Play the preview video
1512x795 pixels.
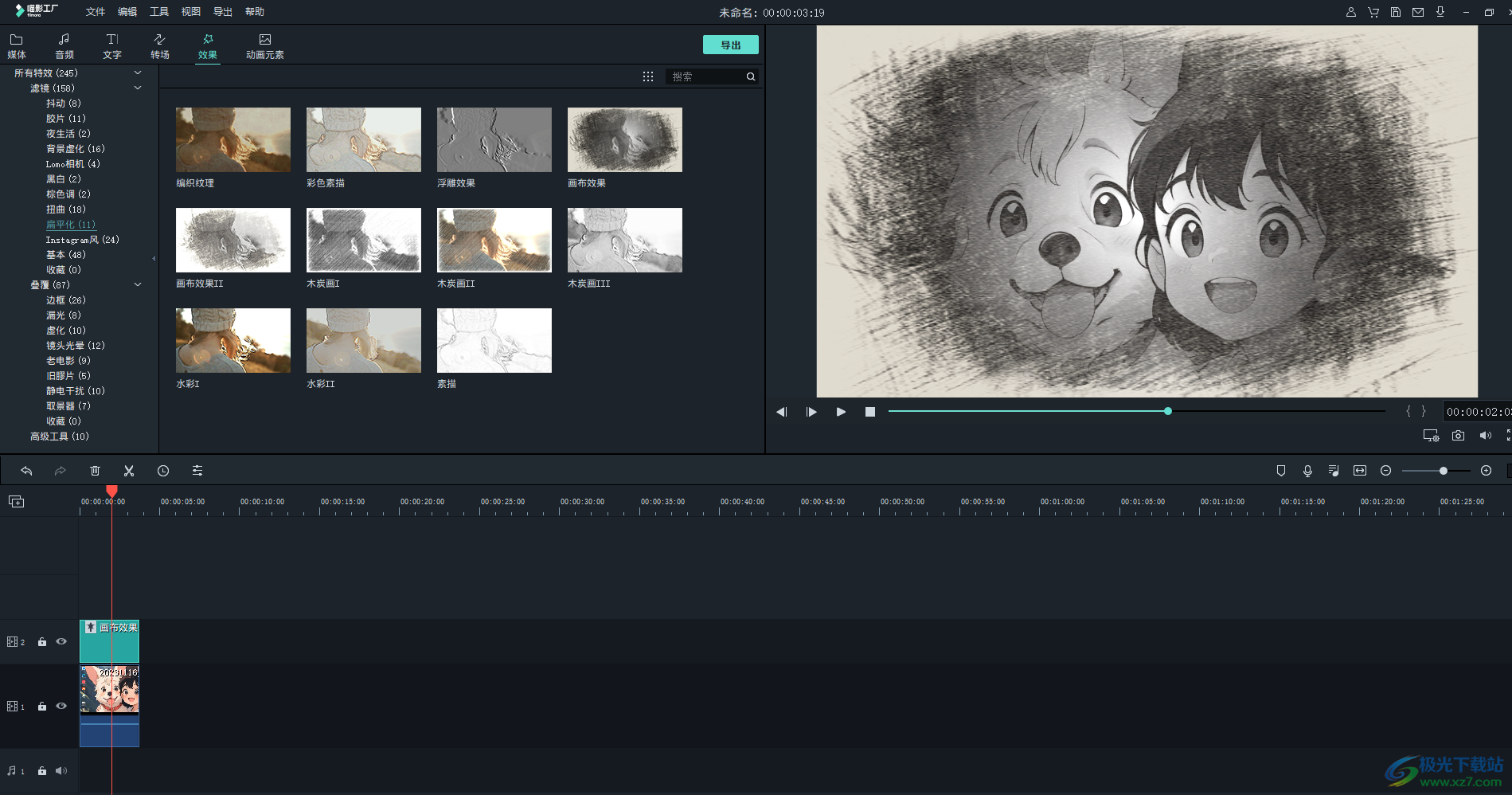(x=841, y=412)
